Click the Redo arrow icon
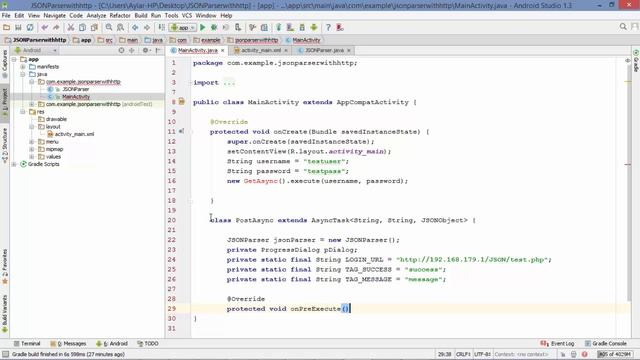 coord(56,27)
